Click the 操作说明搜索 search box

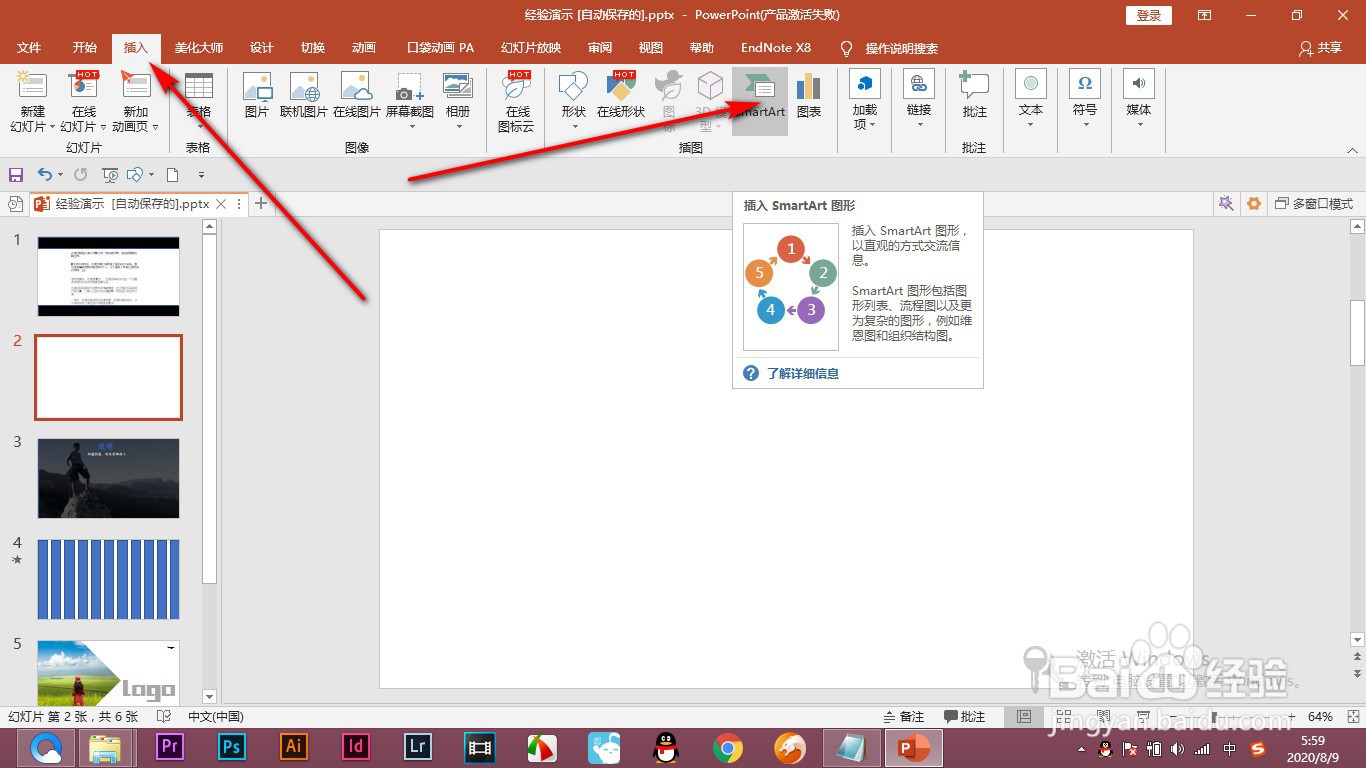point(901,48)
